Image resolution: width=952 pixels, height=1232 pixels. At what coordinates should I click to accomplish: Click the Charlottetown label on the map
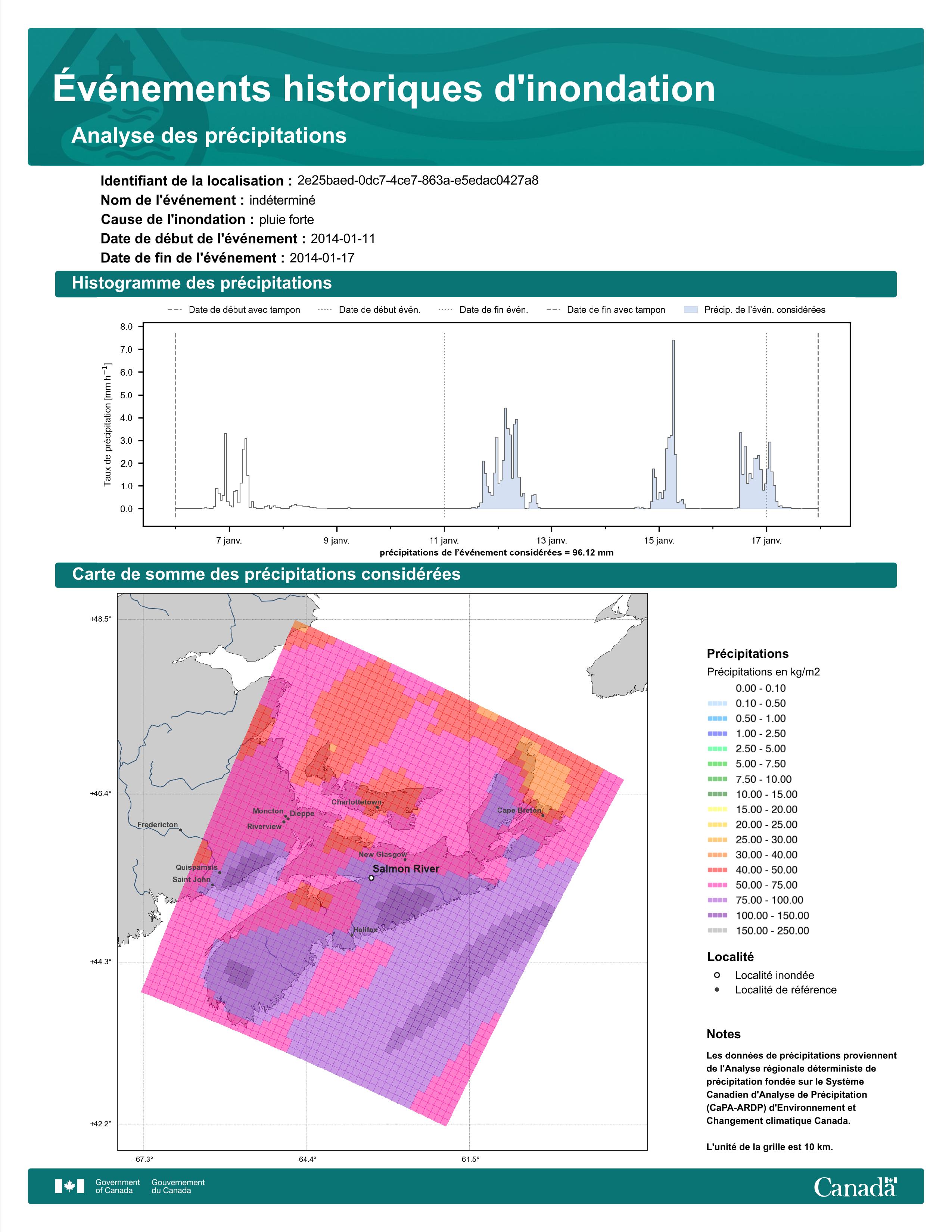tap(357, 802)
